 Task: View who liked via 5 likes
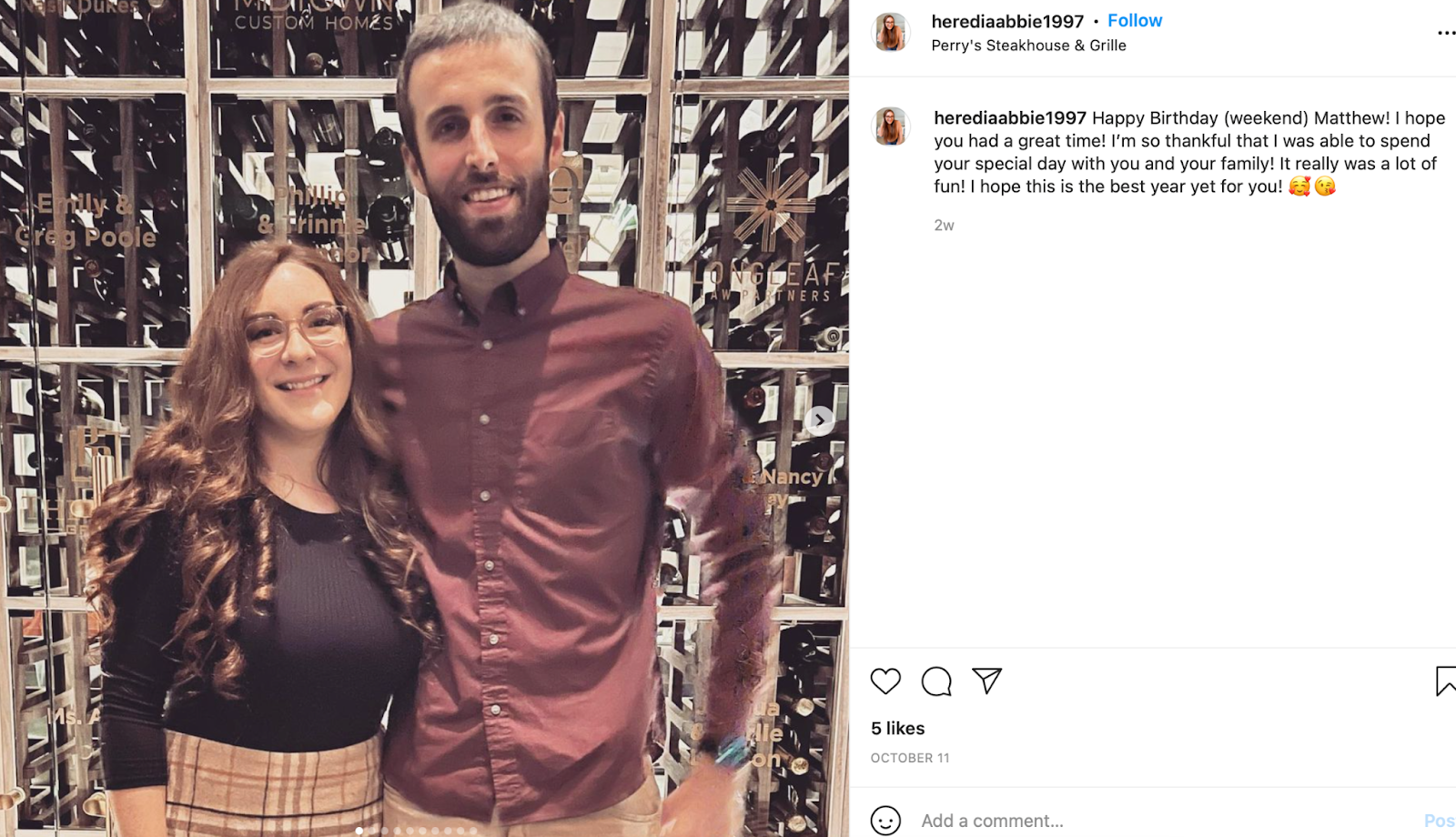(897, 729)
